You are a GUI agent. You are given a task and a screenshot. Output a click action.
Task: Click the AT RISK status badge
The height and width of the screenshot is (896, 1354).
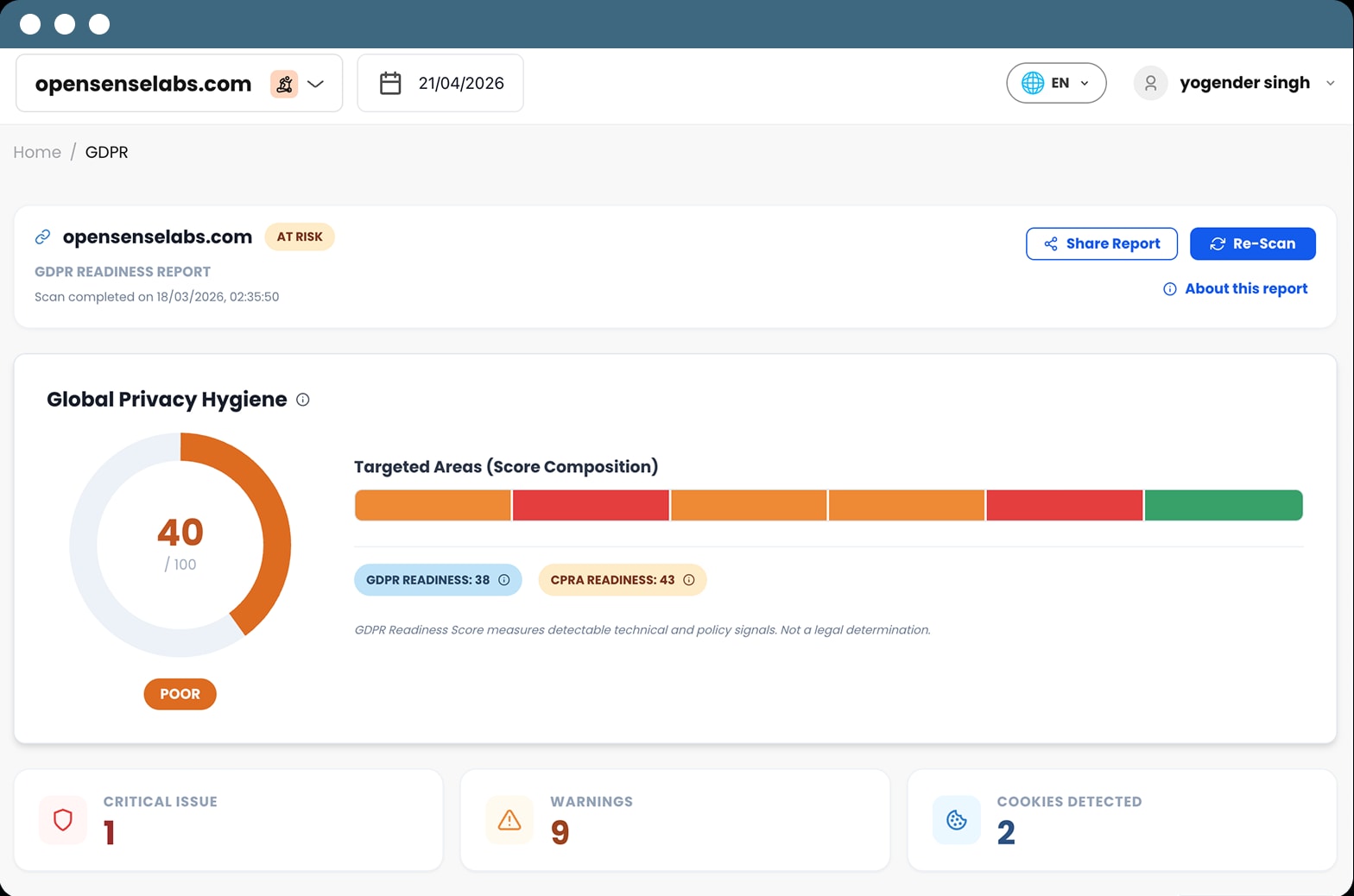(300, 237)
